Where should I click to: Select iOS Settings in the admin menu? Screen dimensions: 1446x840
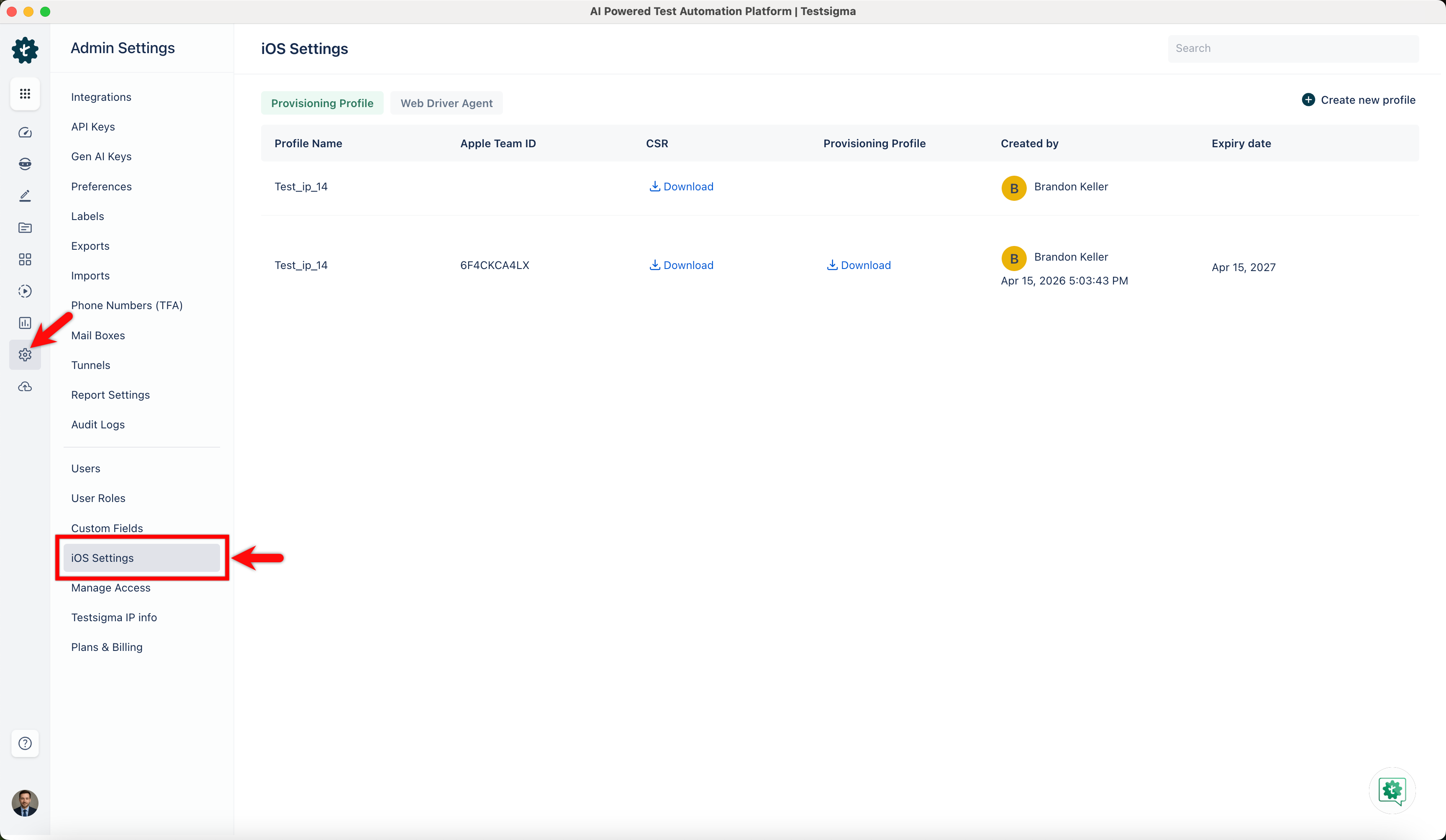click(142, 558)
